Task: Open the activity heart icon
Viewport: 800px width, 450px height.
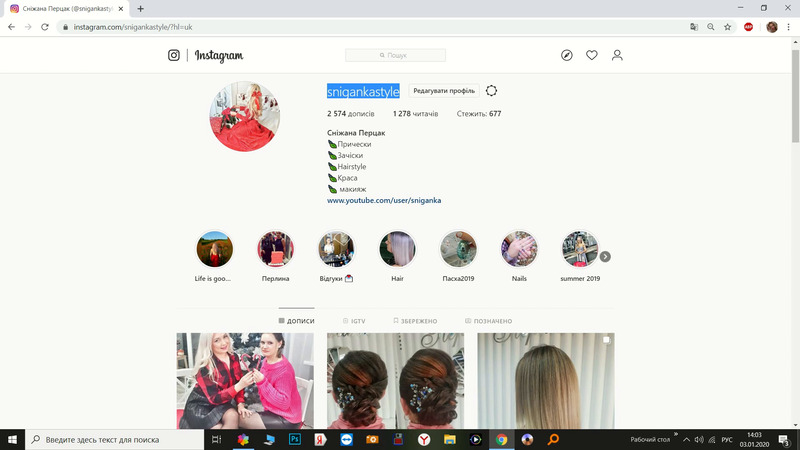Action: pyautogui.click(x=592, y=56)
